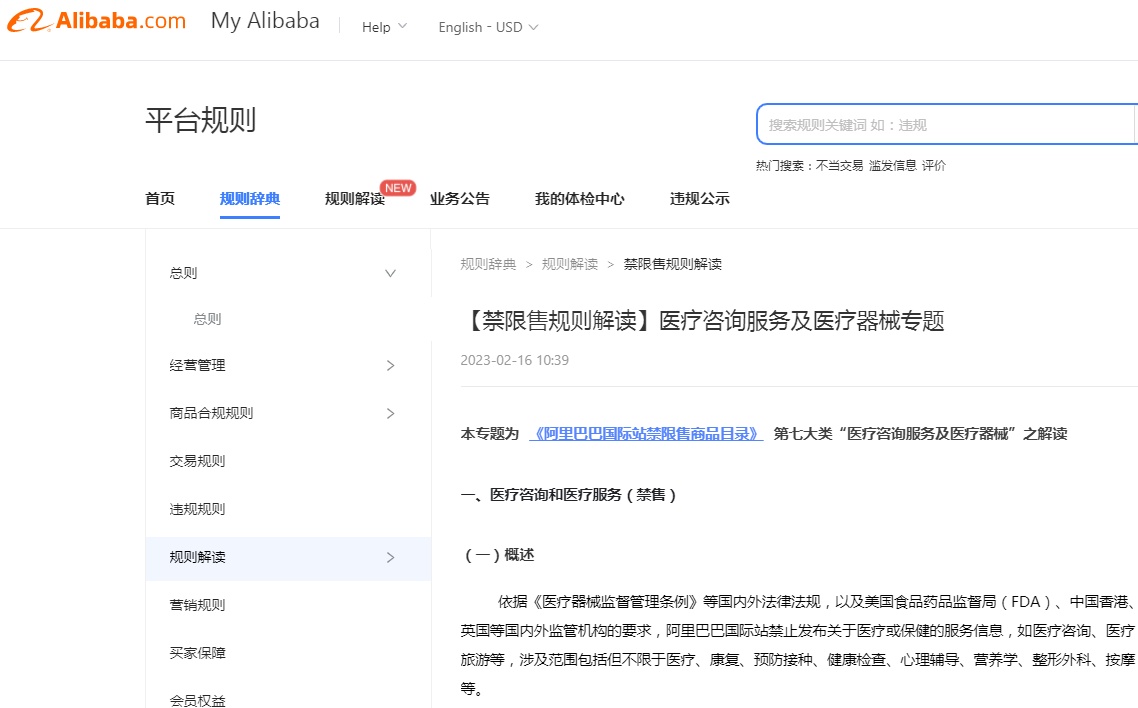Click the Alibaba.com logo
The image size is (1138, 708).
pyautogui.click(x=97, y=21)
